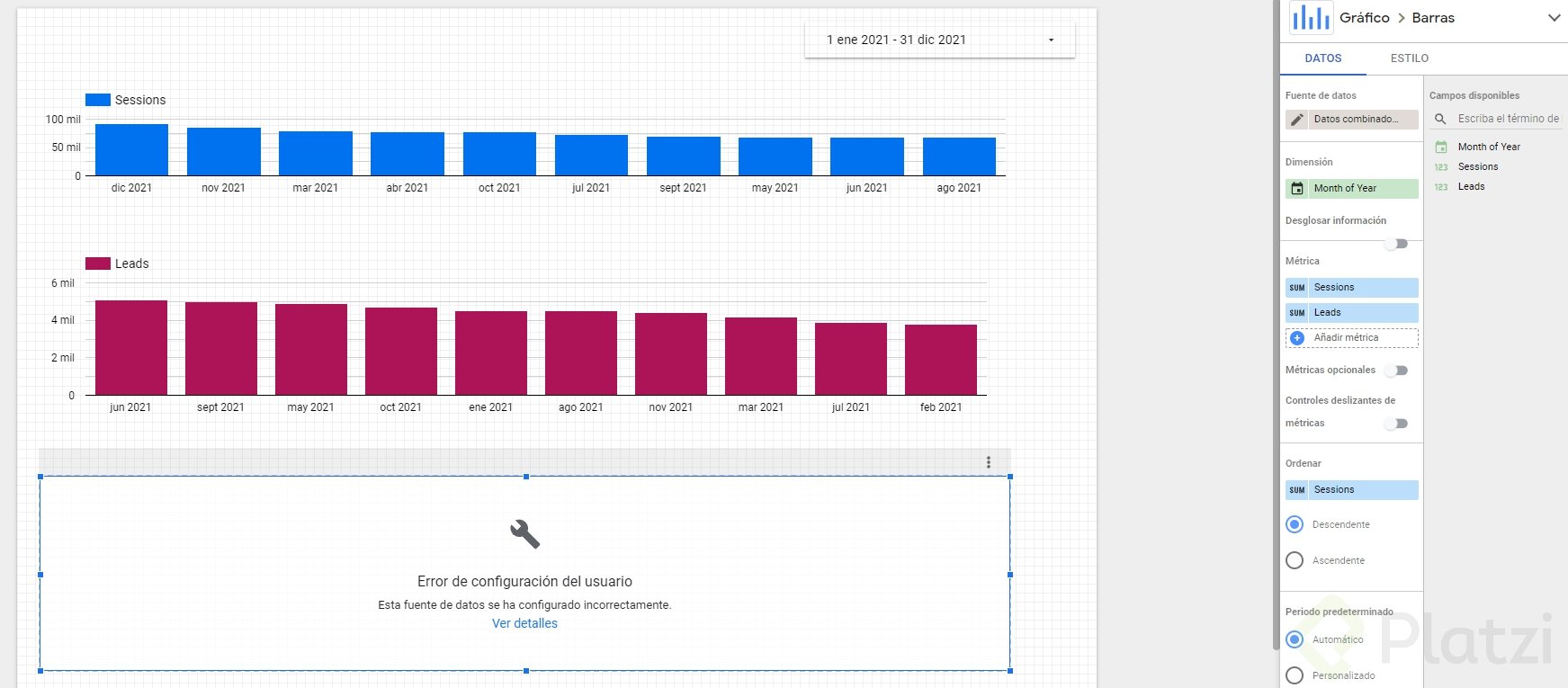Image resolution: width=1568 pixels, height=688 pixels.
Task: Click the crimson Leads legend swatch
Action: pyautogui.click(x=98, y=264)
